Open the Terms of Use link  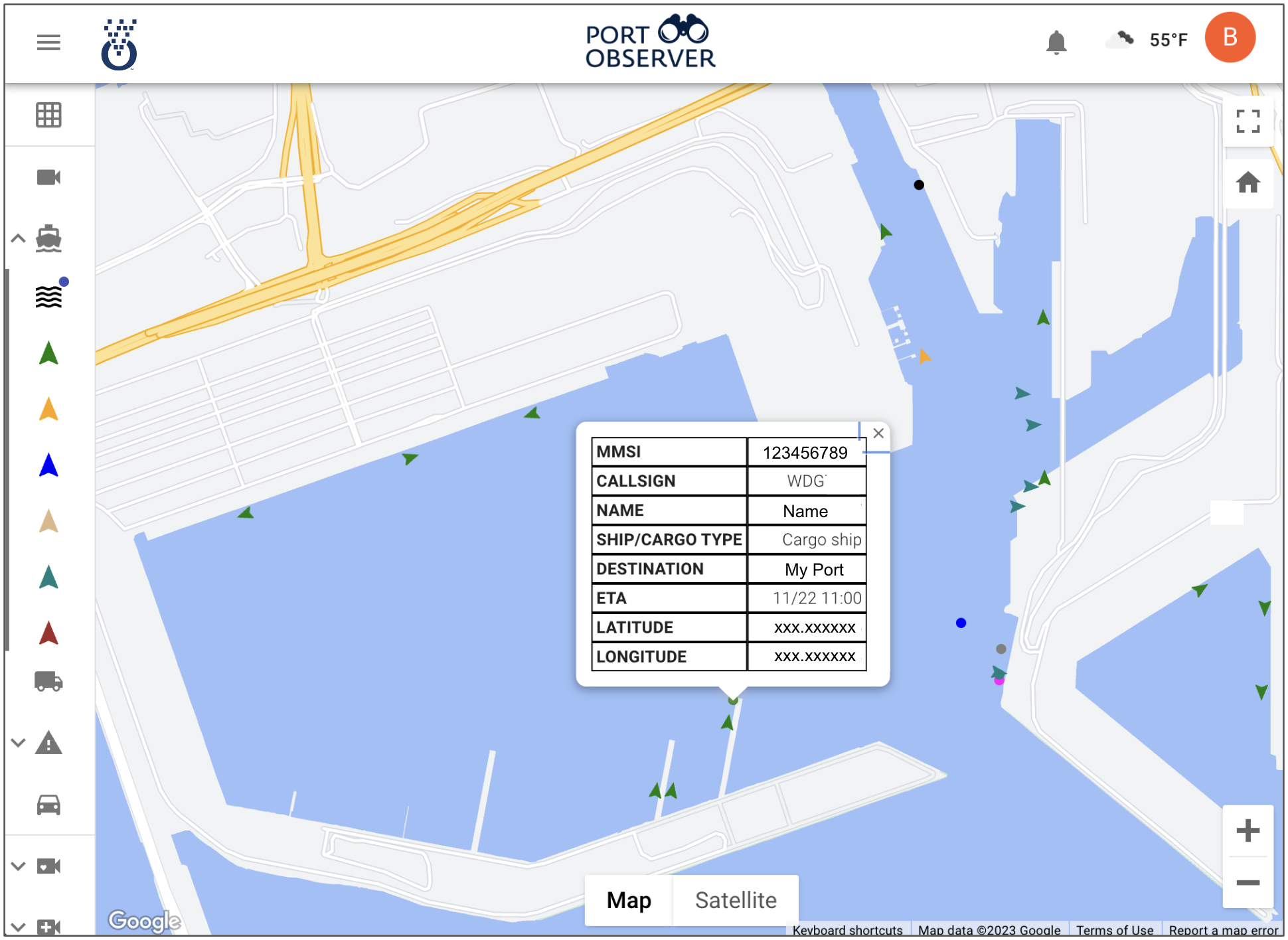pos(1115,930)
